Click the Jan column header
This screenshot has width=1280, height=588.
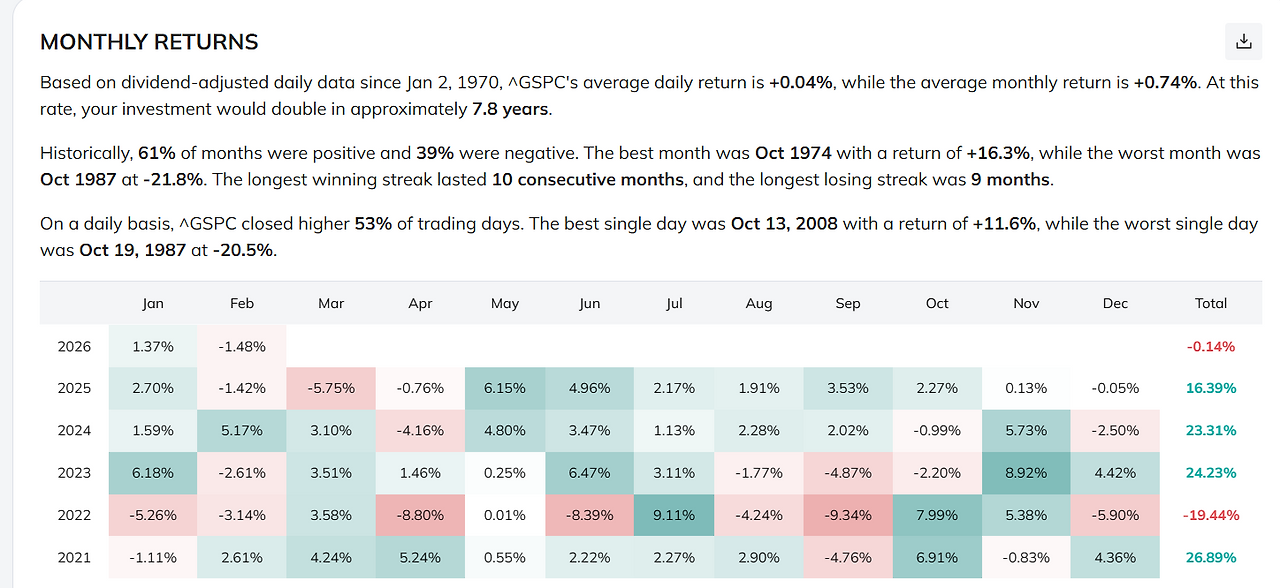pos(153,303)
